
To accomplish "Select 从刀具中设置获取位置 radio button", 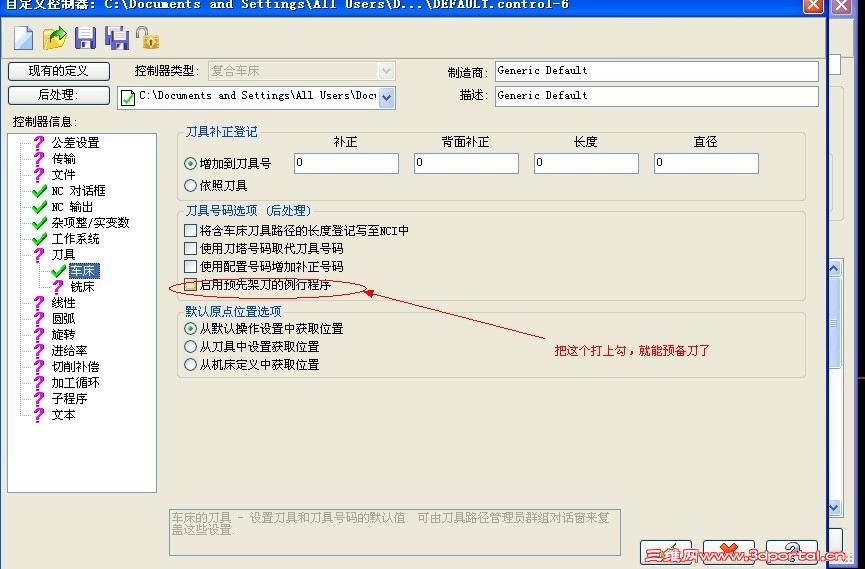I will [190, 347].
